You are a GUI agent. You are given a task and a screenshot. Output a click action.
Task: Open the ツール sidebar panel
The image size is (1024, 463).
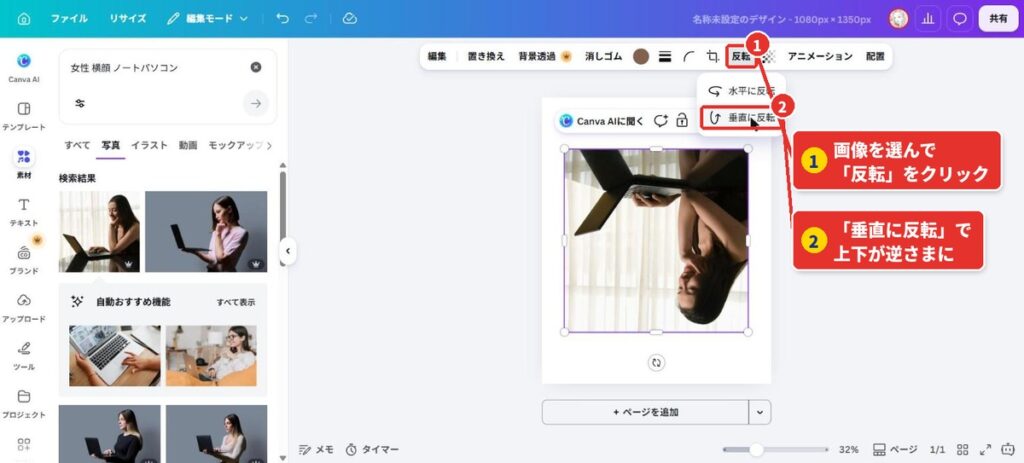point(24,356)
